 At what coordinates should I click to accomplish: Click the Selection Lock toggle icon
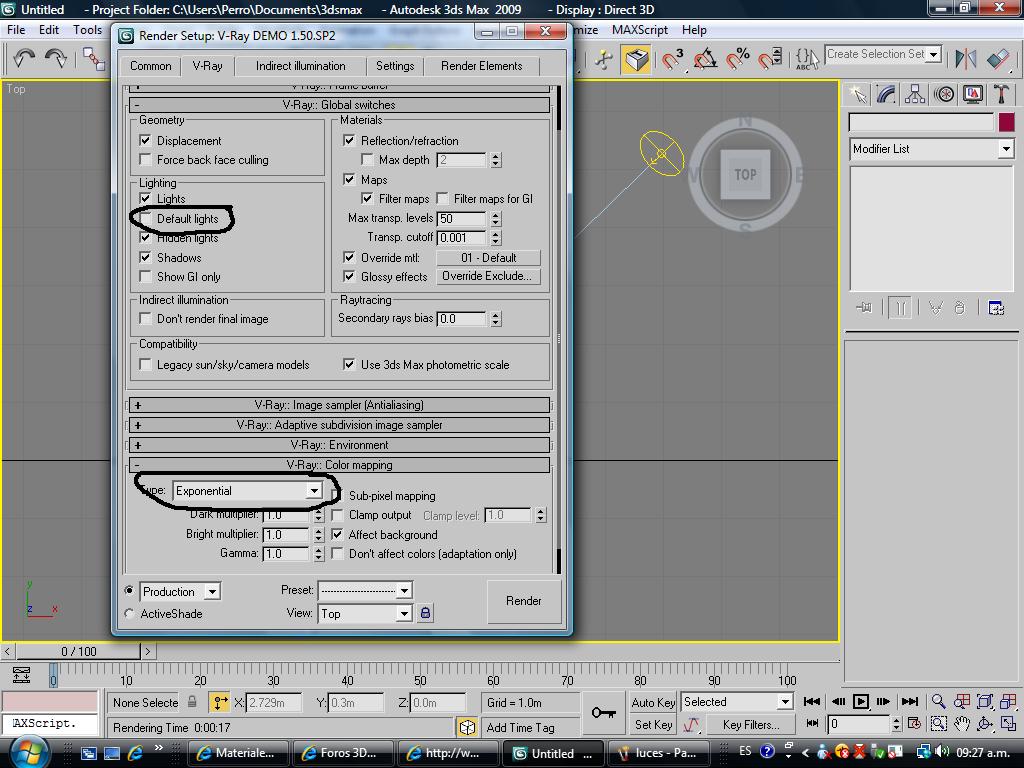[192, 702]
